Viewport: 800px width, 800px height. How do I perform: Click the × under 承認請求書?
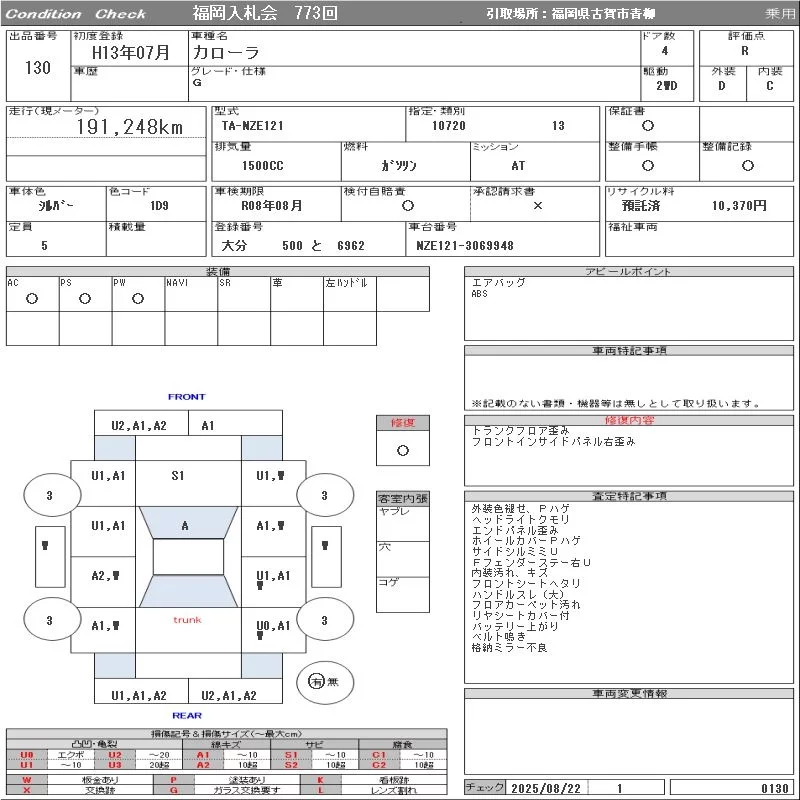click(537, 205)
